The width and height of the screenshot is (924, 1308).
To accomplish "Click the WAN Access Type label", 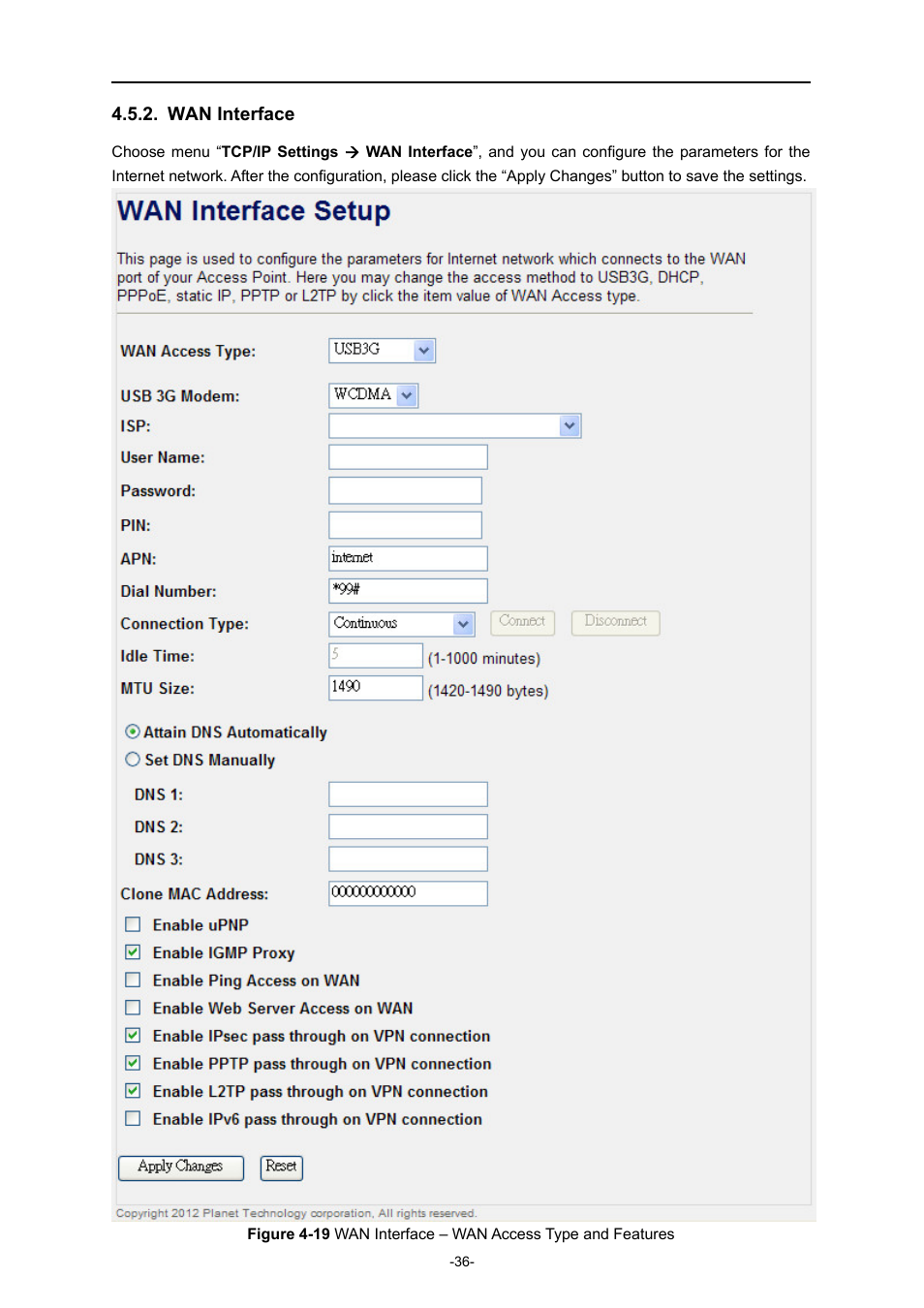I will click(x=188, y=352).
